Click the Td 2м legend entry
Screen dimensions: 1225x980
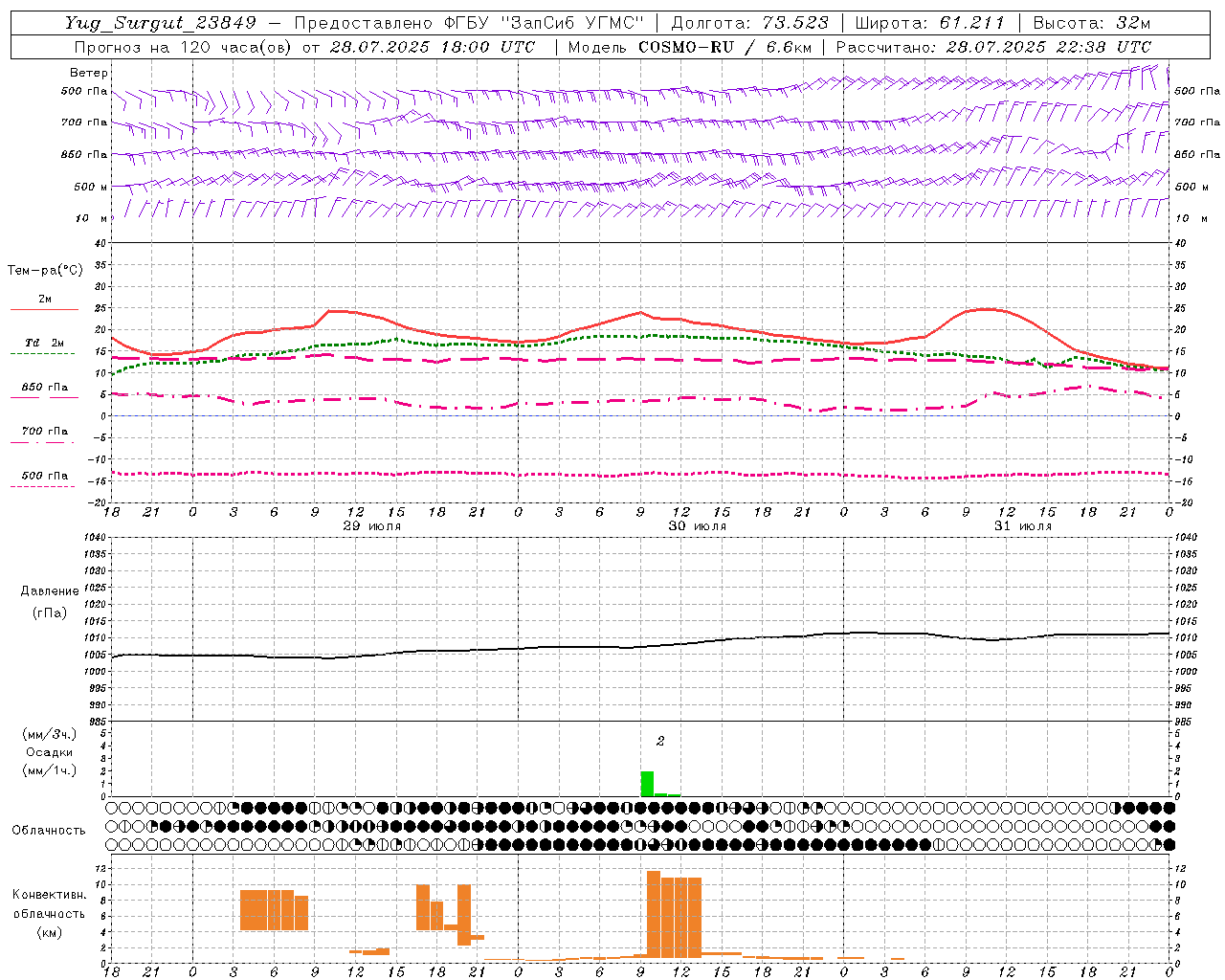click(44, 343)
